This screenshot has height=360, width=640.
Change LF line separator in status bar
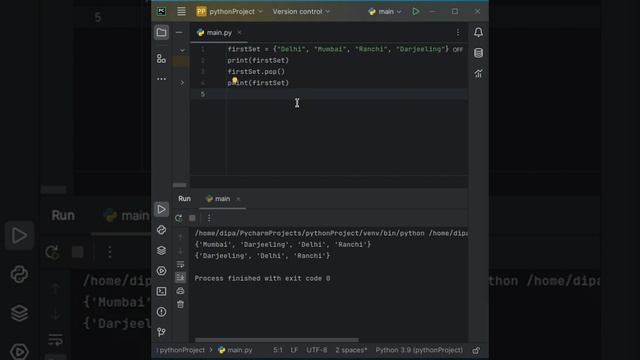click(x=294, y=350)
